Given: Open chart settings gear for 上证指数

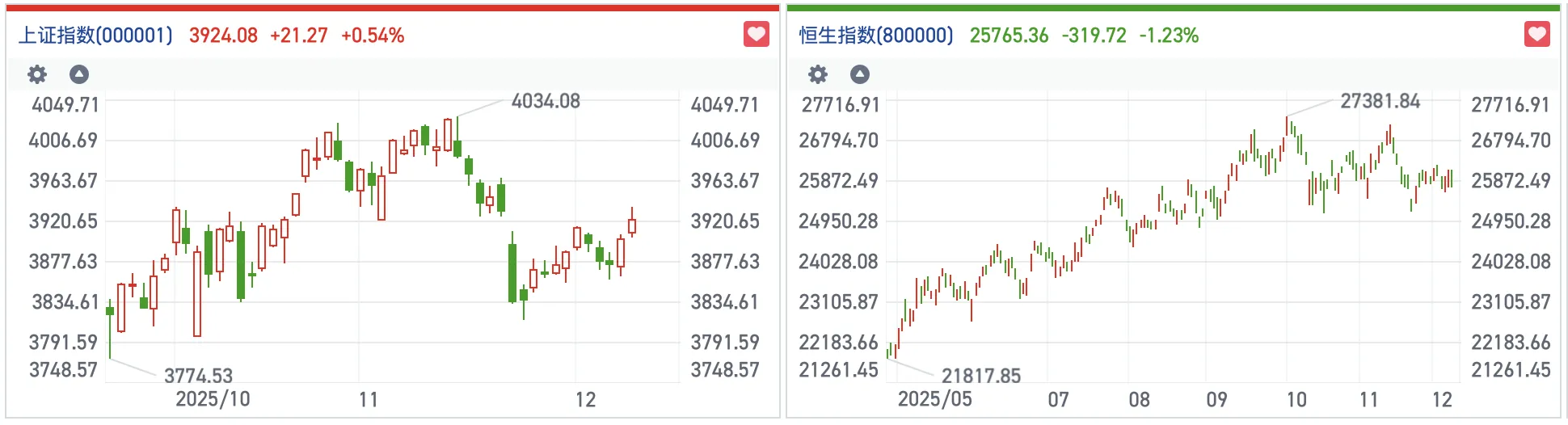Looking at the screenshot, I should pos(37,75).
